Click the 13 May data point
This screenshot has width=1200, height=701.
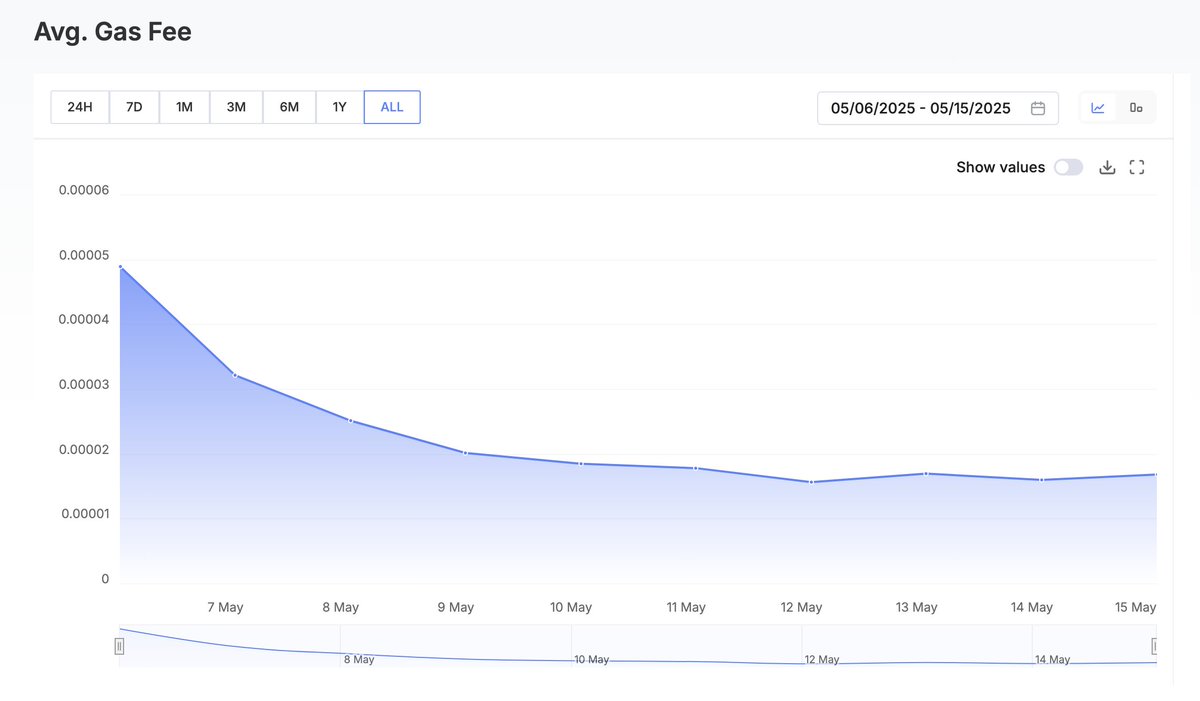[926, 473]
